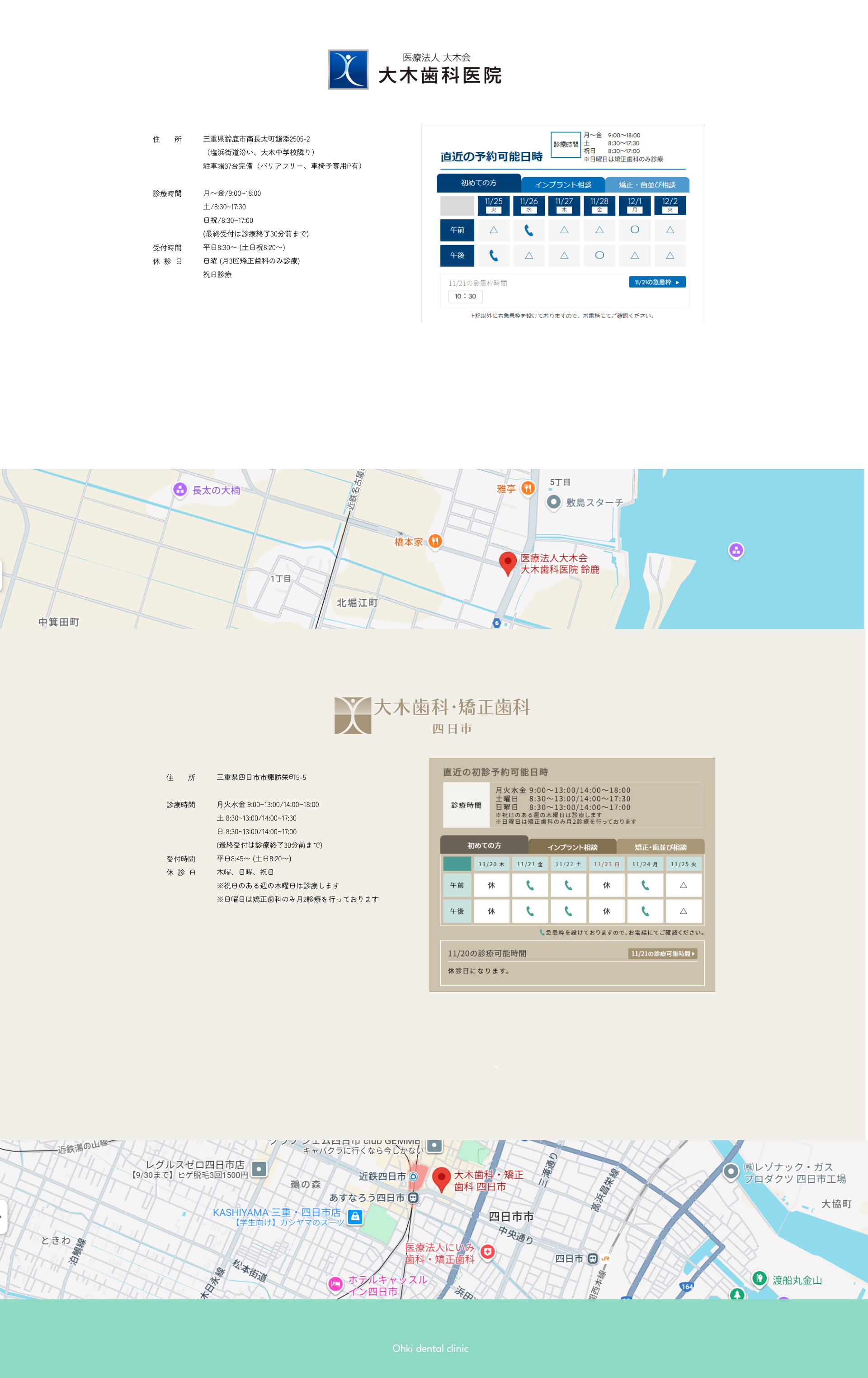Click the KASHIYAMA shopping bag marker

point(355,1217)
